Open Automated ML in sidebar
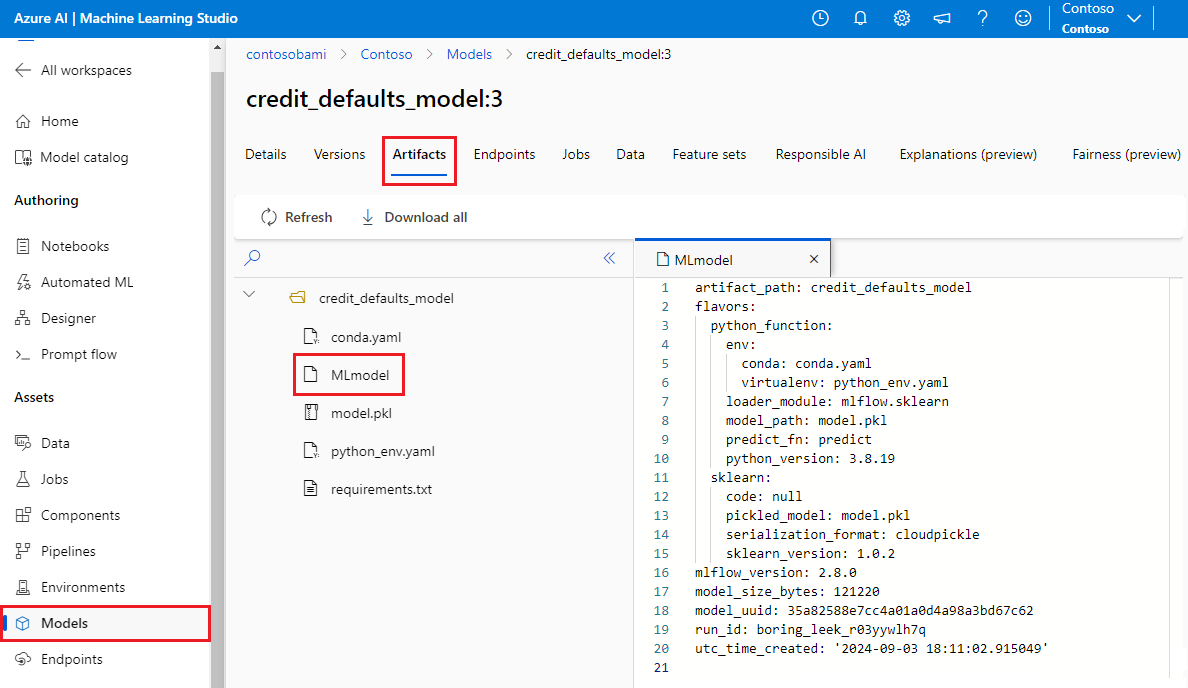 (x=87, y=283)
